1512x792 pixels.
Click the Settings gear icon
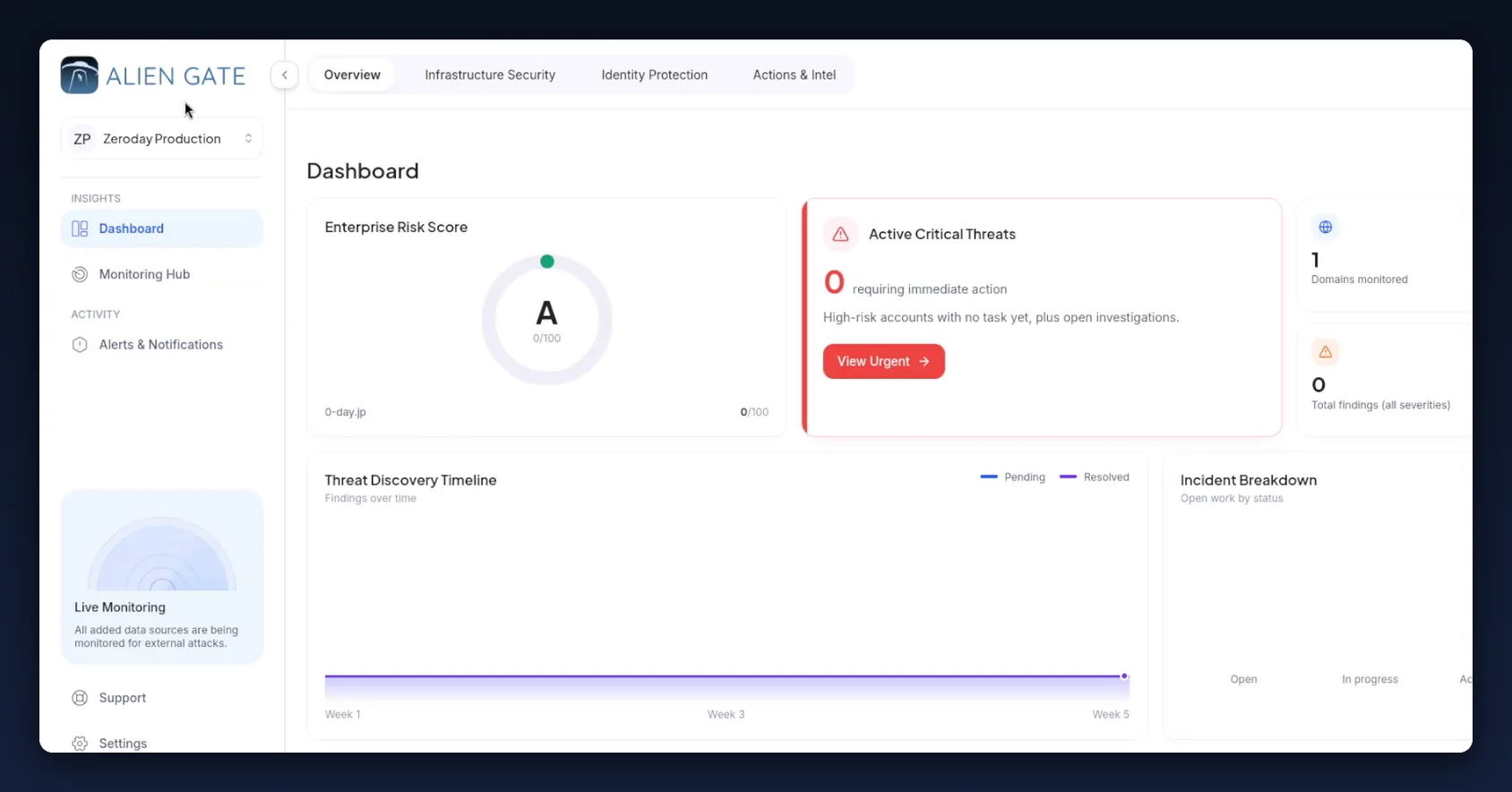(80, 744)
